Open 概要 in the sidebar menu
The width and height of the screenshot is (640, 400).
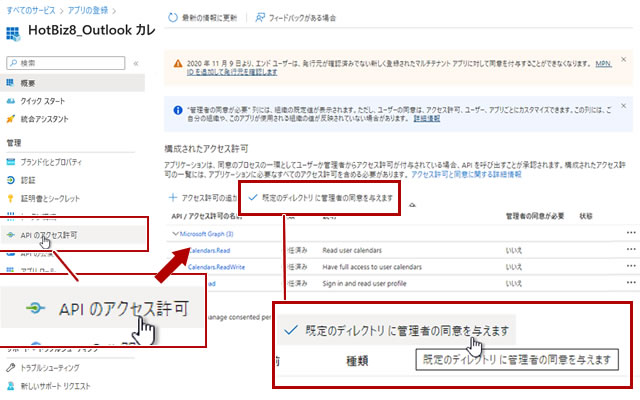point(73,83)
